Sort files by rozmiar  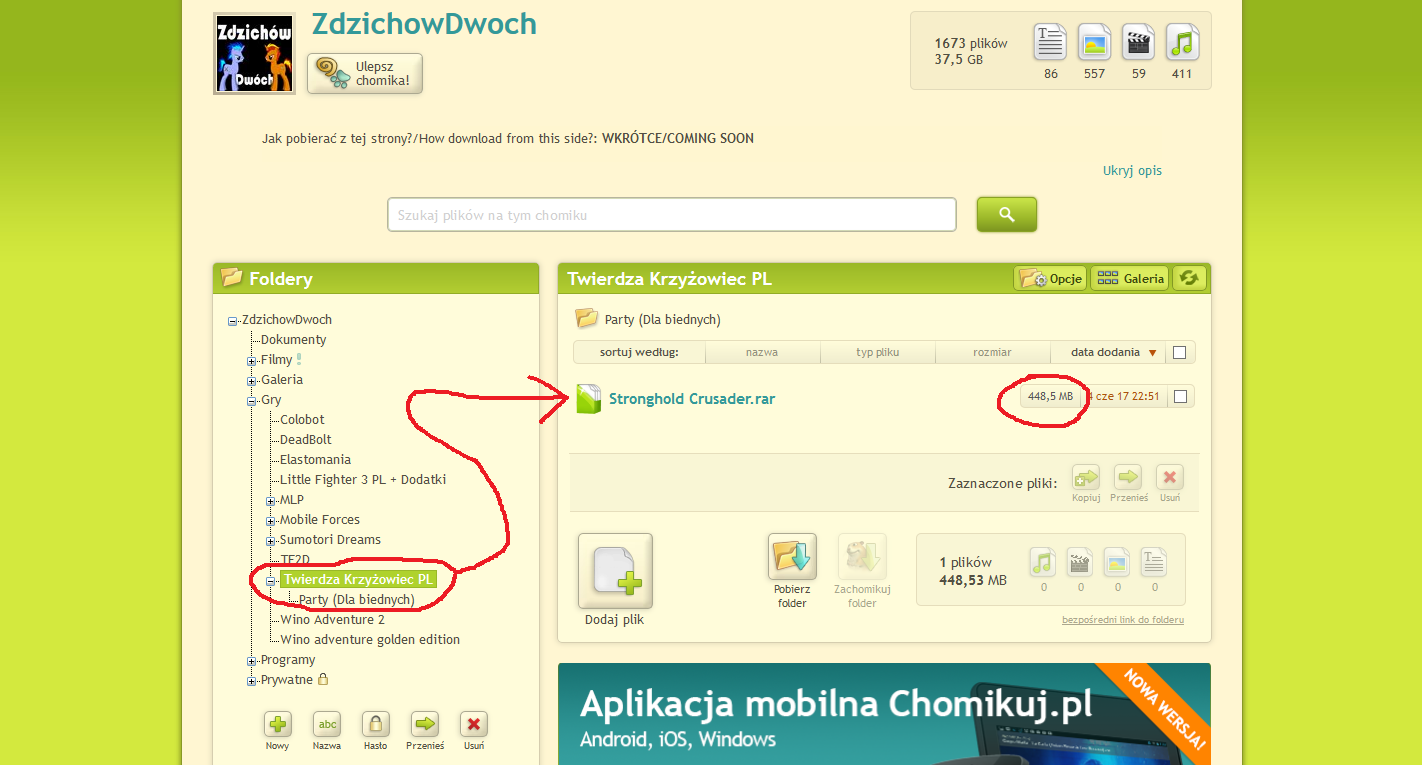coord(992,351)
